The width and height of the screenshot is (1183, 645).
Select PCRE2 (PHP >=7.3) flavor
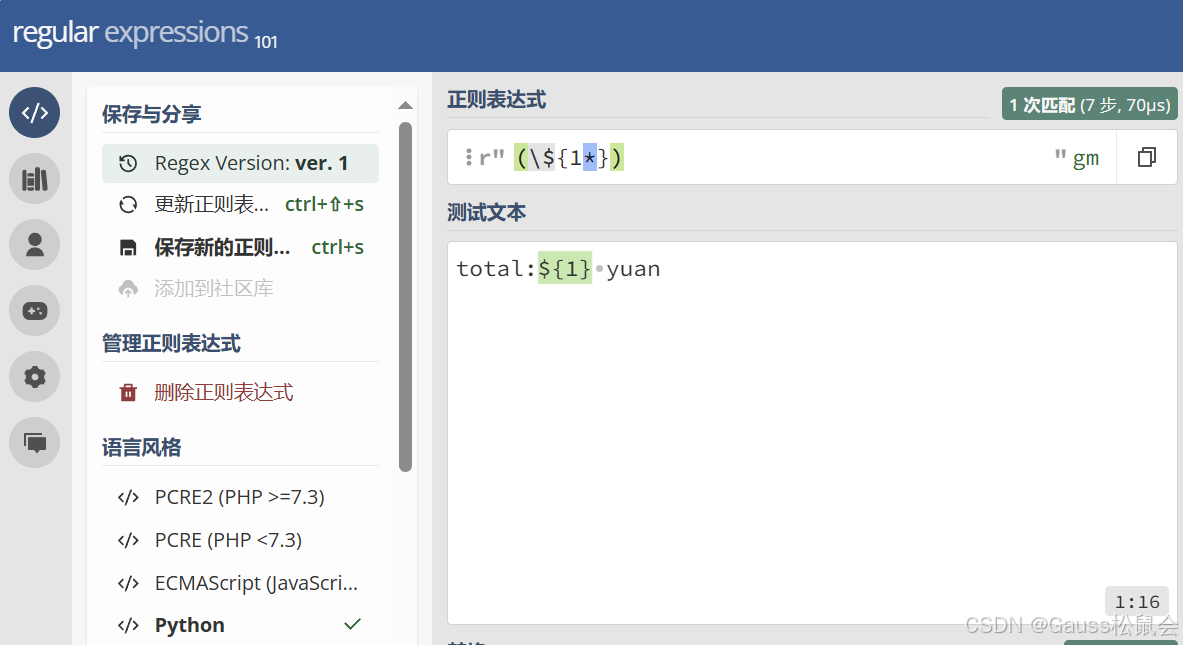pos(240,497)
